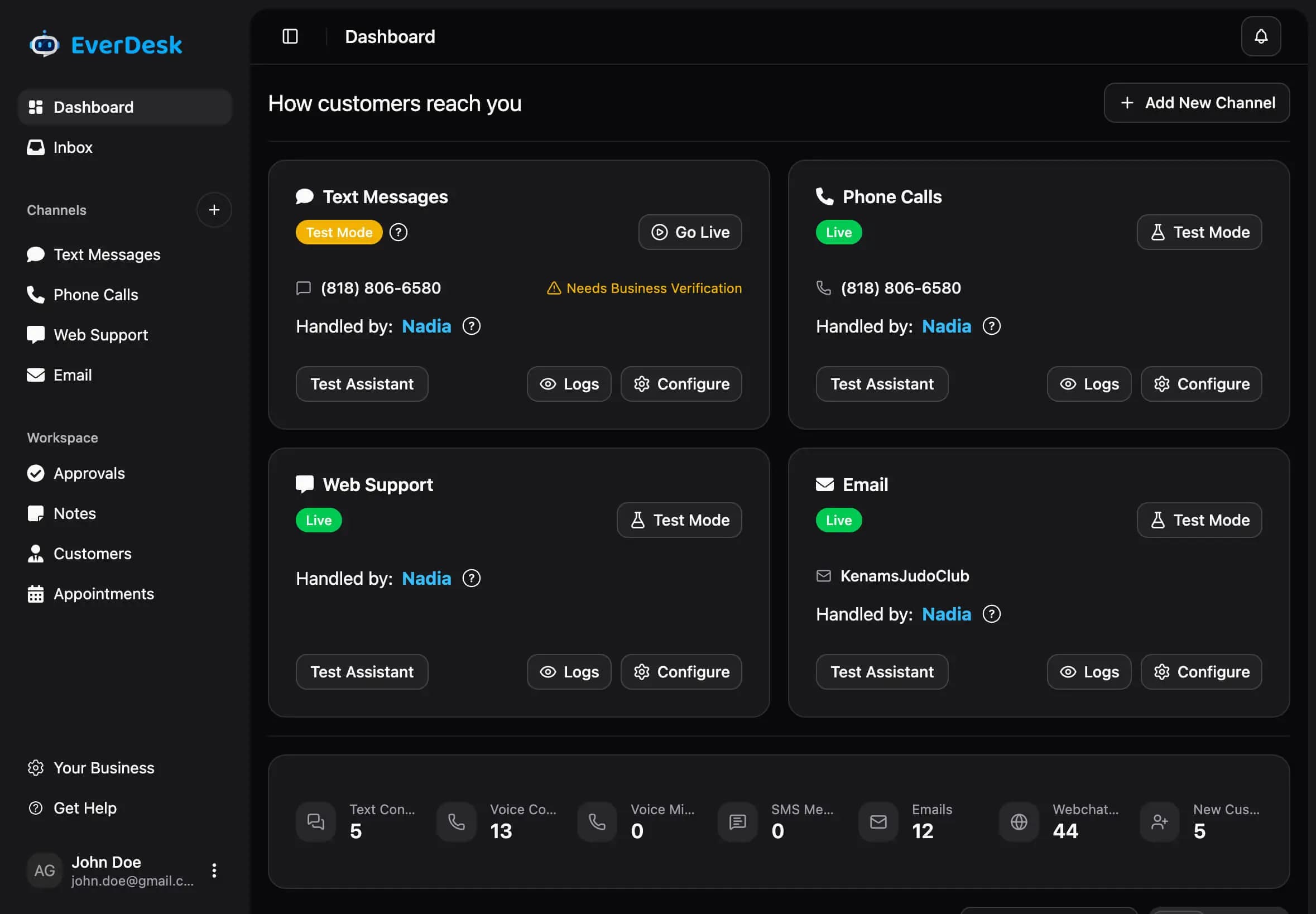This screenshot has width=1316, height=914.
Task: Select the Text Messages channel in sidebar
Action: (107, 254)
